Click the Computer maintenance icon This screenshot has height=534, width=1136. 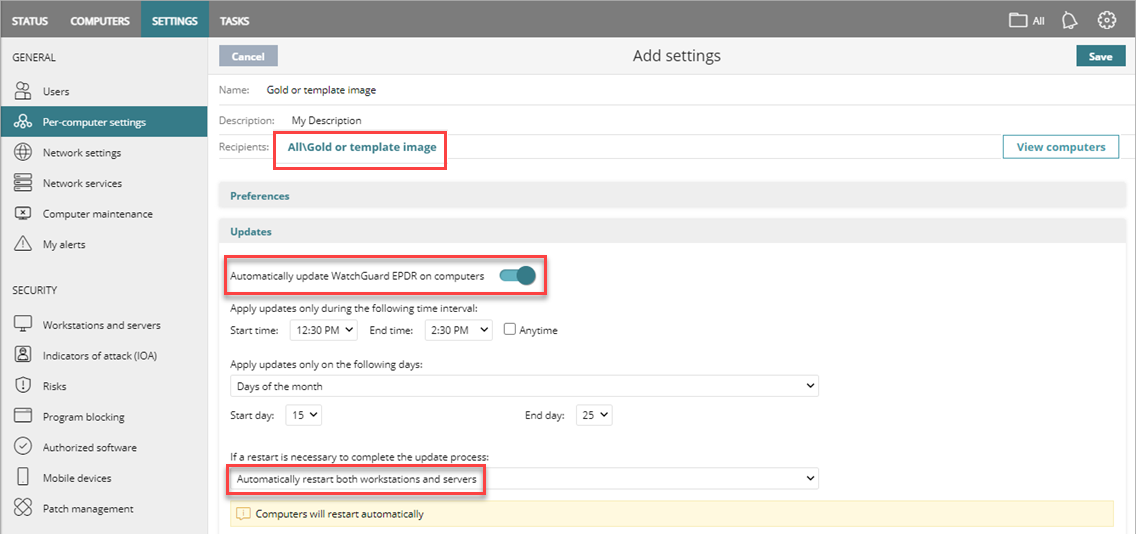(x=23, y=214)
